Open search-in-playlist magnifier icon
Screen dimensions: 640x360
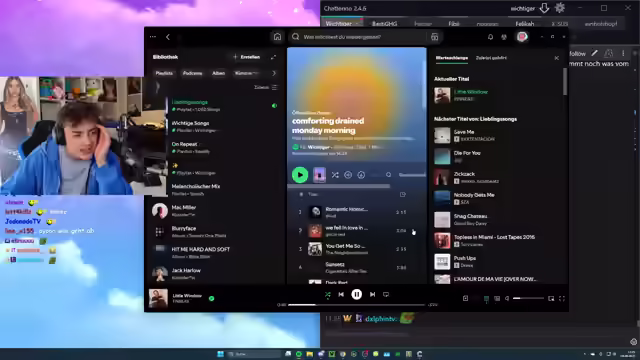point(389,175)
